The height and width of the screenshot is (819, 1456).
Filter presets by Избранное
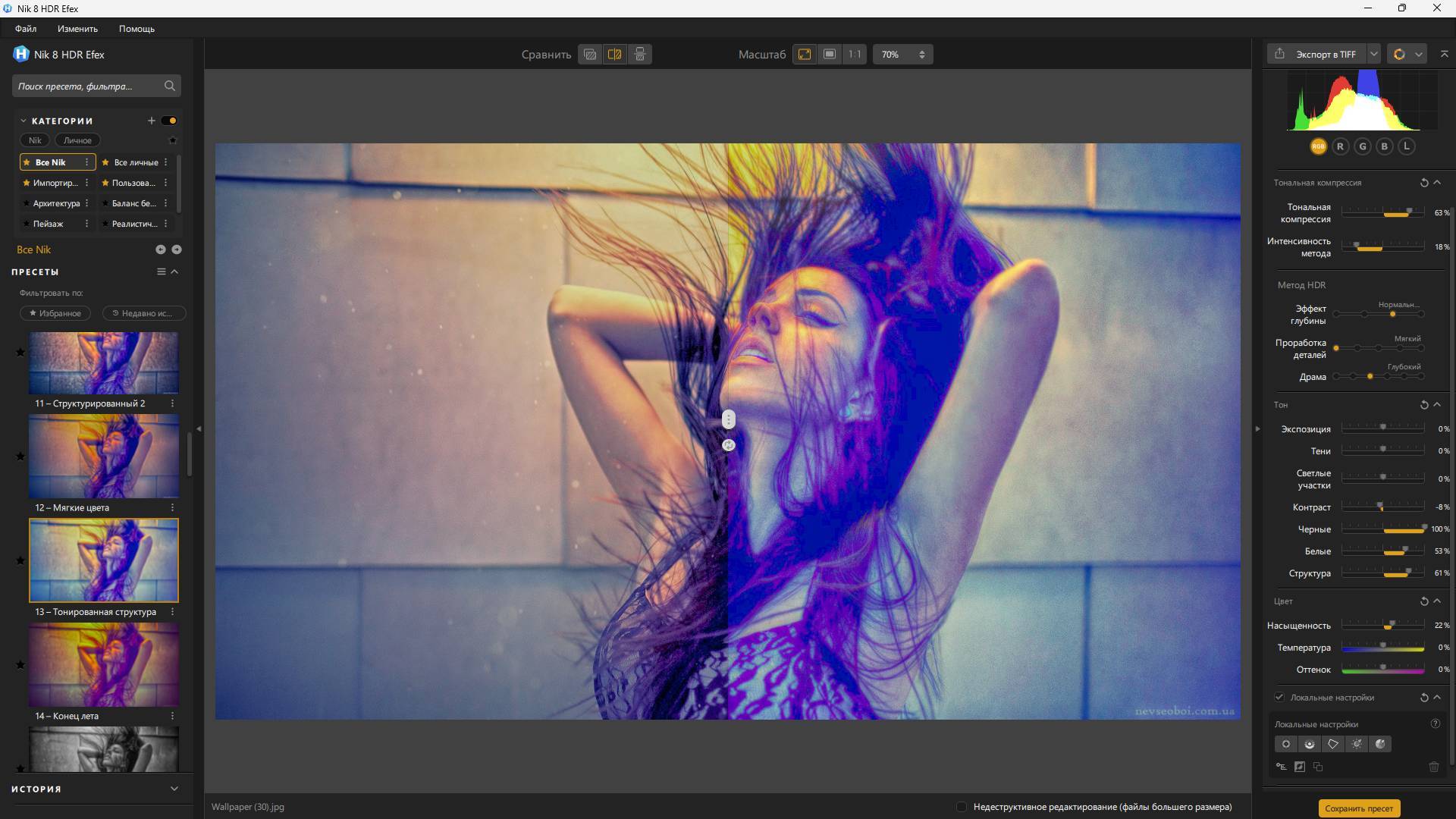pos(55,313)
